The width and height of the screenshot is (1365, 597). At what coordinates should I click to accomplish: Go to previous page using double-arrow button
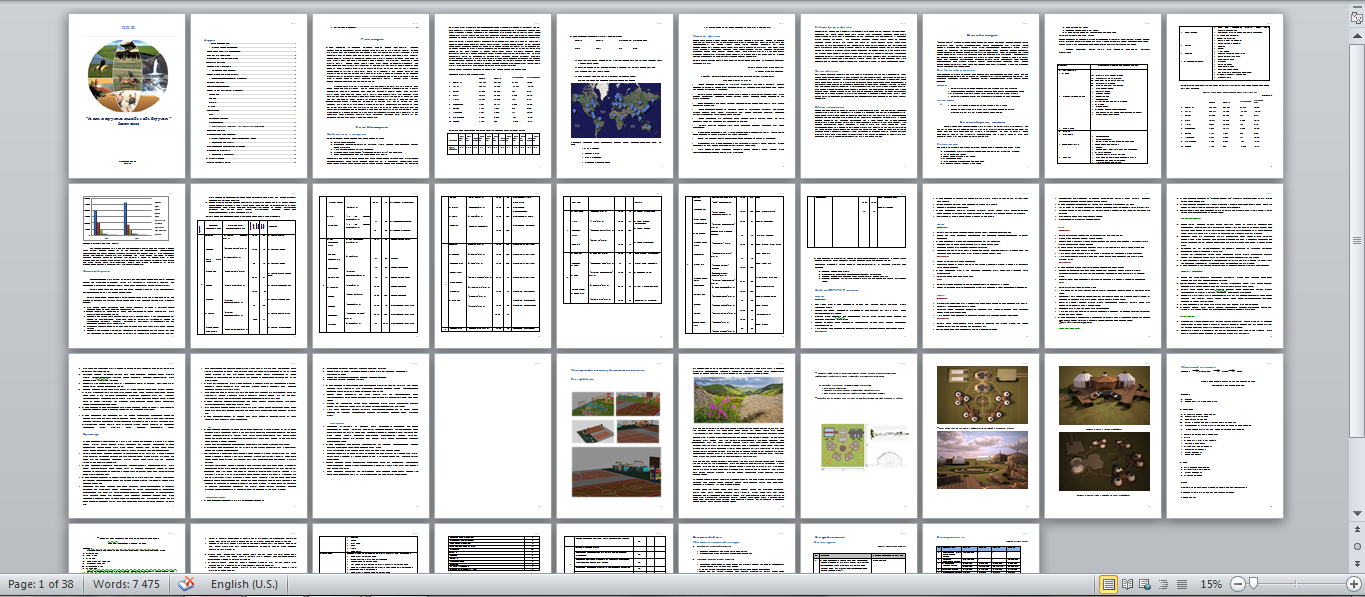pyautogui.click(x=1357, y=531)
